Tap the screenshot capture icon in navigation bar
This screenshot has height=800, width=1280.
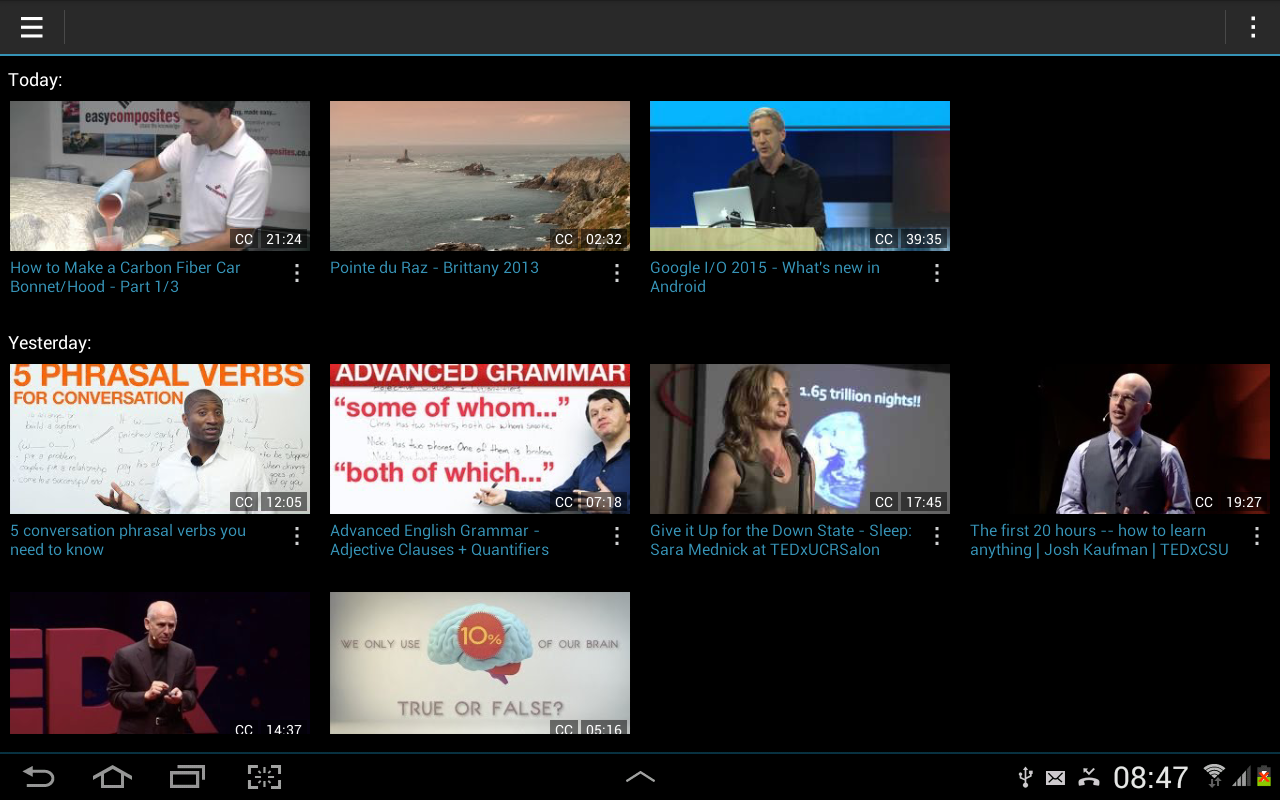[x=264, y=777]
